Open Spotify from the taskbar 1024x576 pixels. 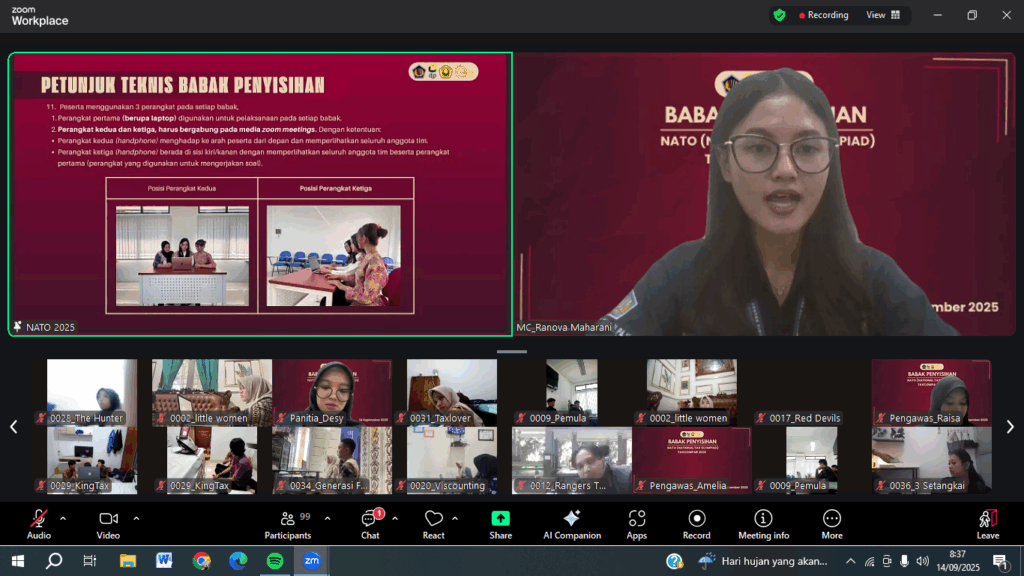(x=274, y=561)
